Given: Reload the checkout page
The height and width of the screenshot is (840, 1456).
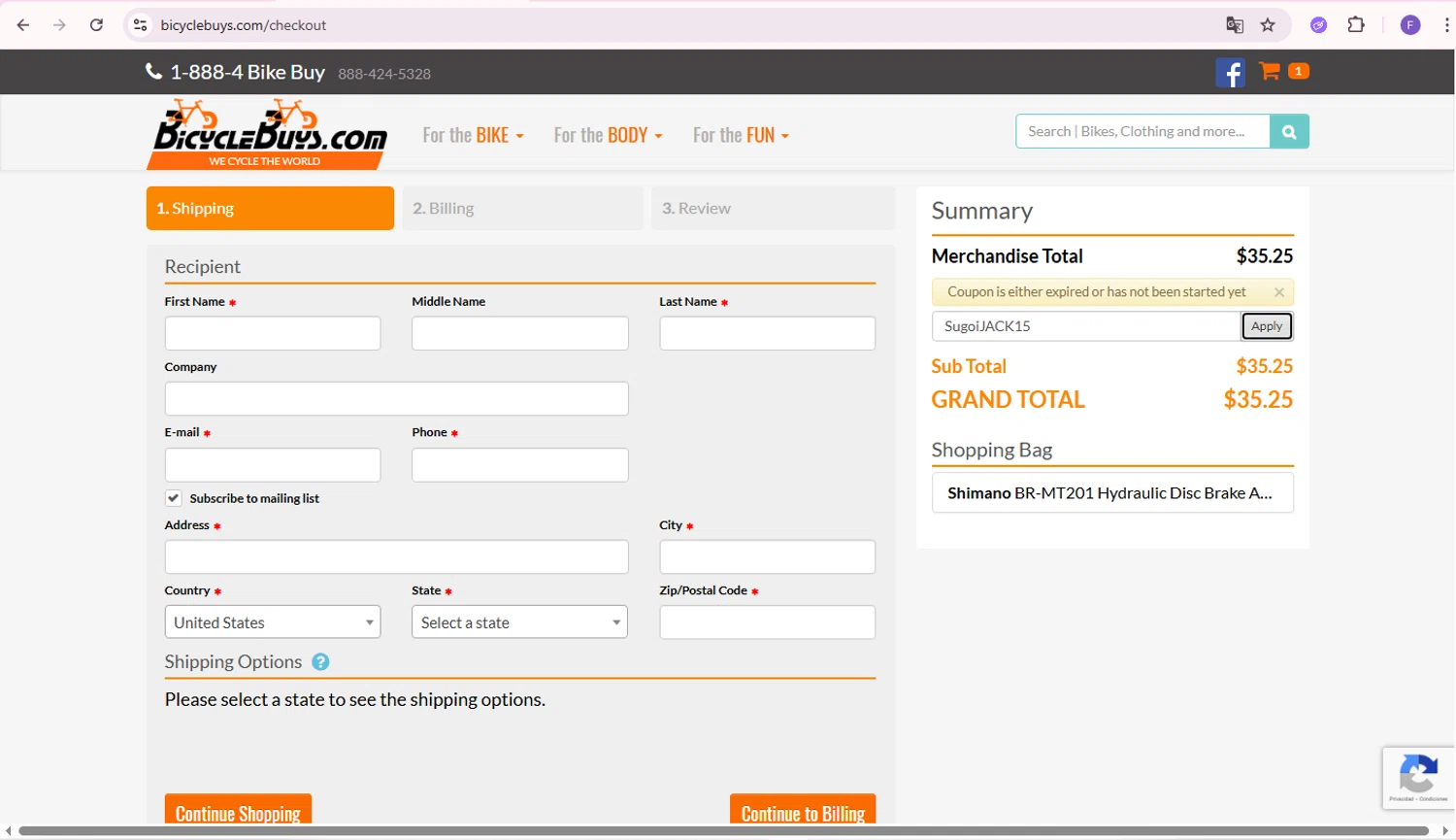Looking at the screenshot, I should [96, 25].
